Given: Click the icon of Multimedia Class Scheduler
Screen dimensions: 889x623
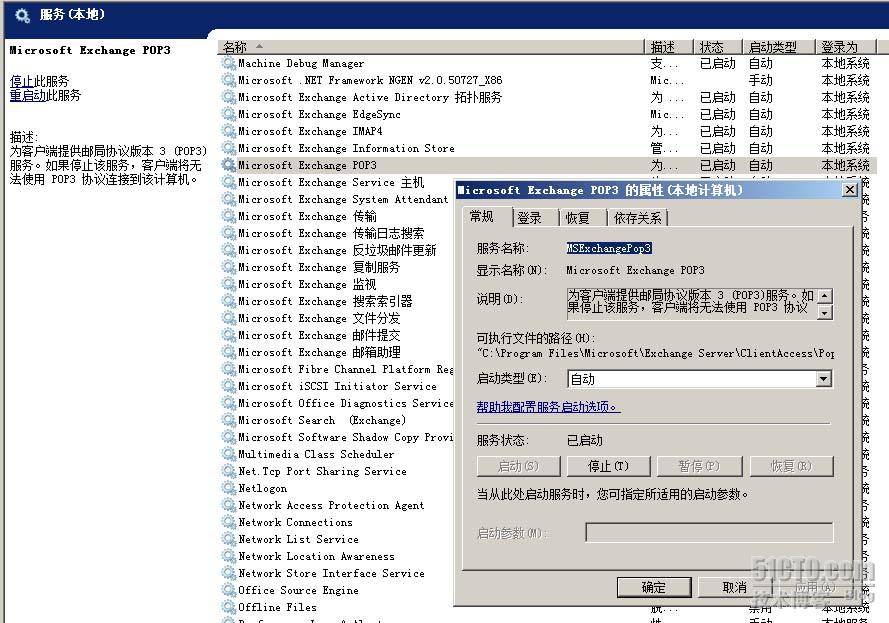Looking at the screenshot, I should (x=228, y=454).
